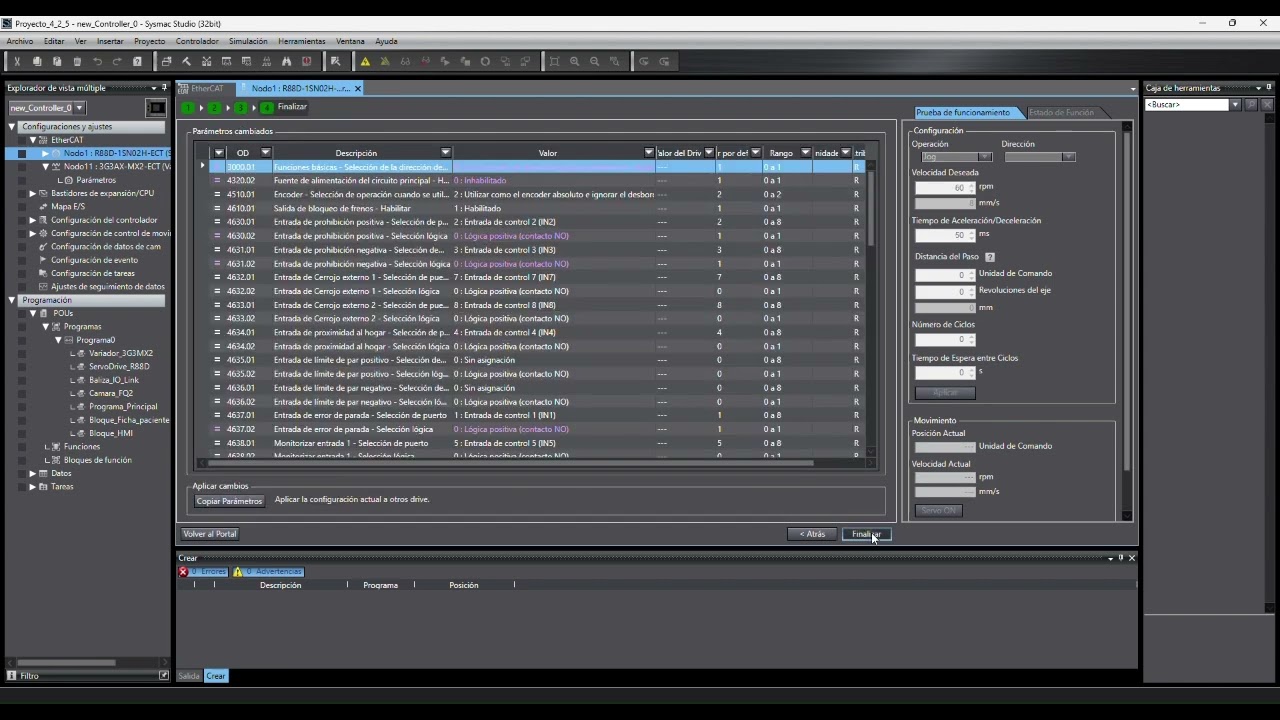
Task: Click the controller device icon in explorer
Action: click(x=156, y=107)
